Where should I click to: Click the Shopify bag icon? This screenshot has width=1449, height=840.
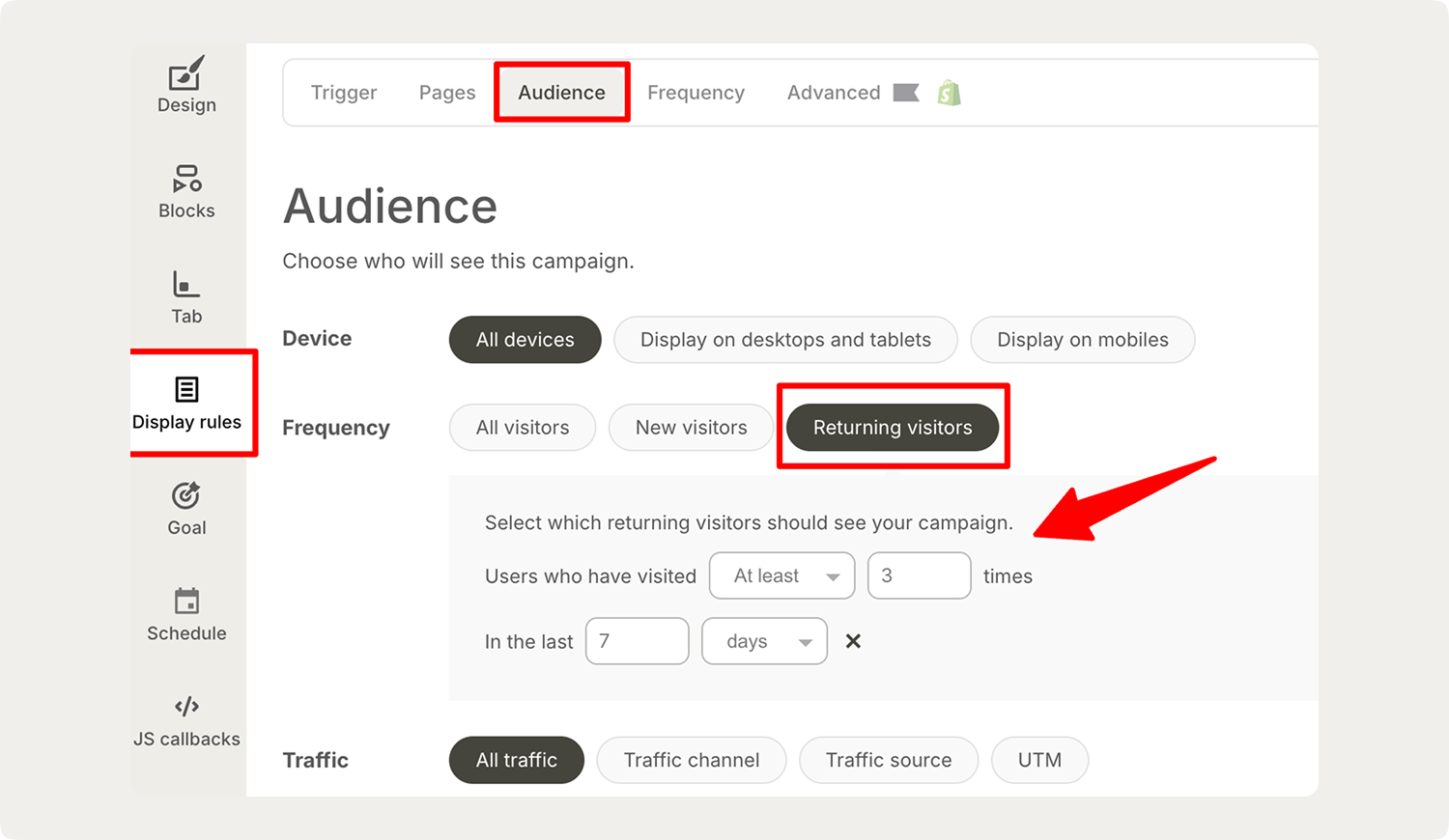click(949, 93)
